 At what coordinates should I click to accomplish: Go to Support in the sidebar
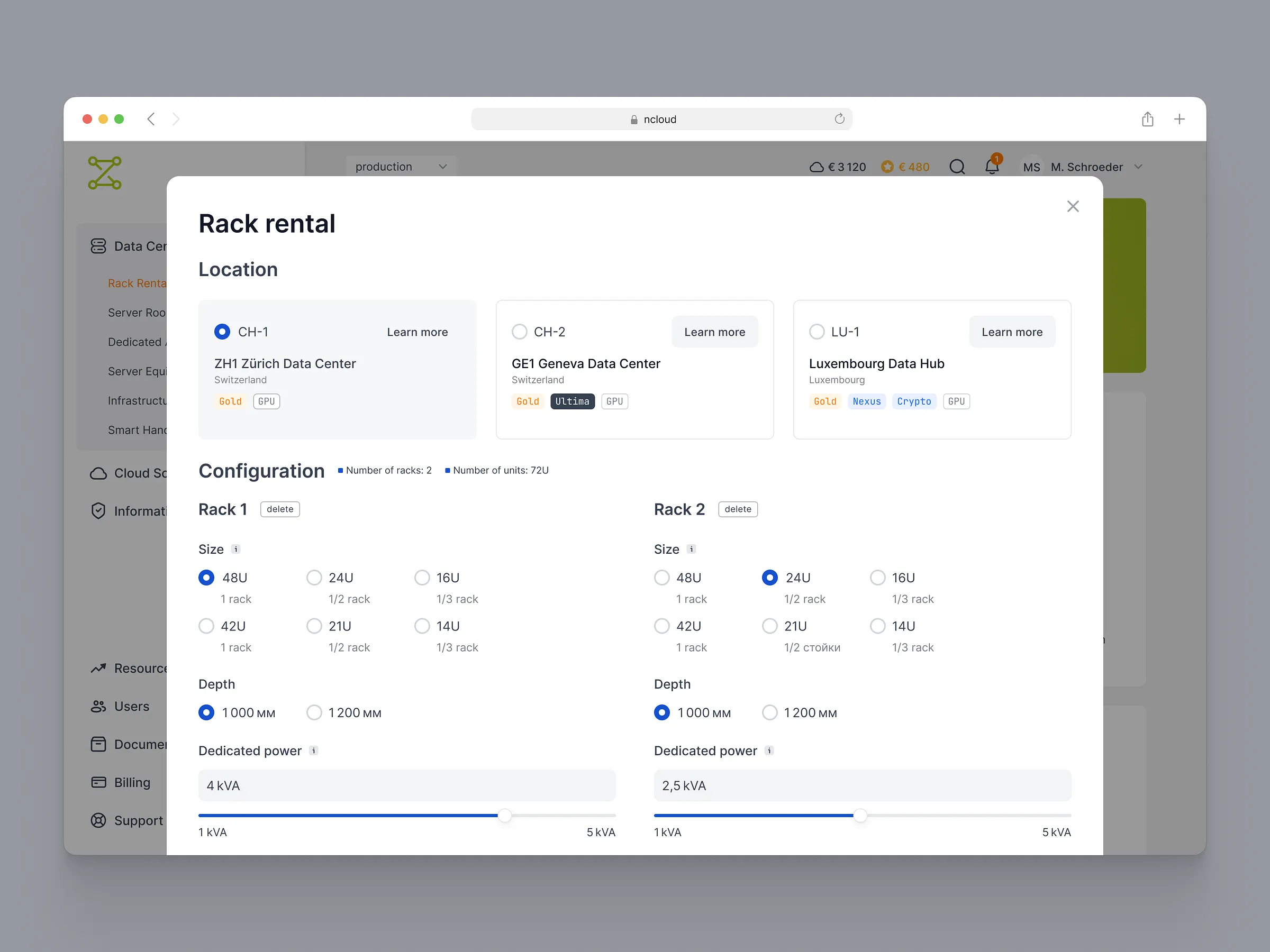[138, 821]
